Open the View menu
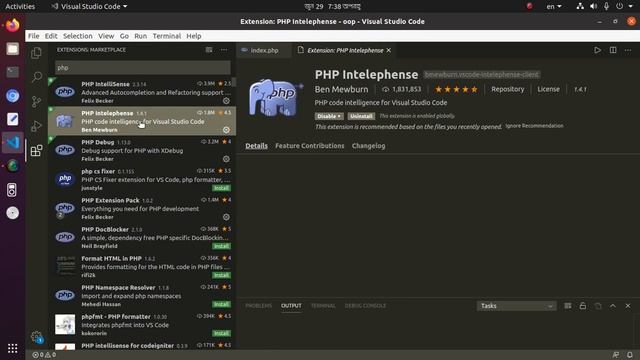The image size is (640, 360). coord(106,36)
